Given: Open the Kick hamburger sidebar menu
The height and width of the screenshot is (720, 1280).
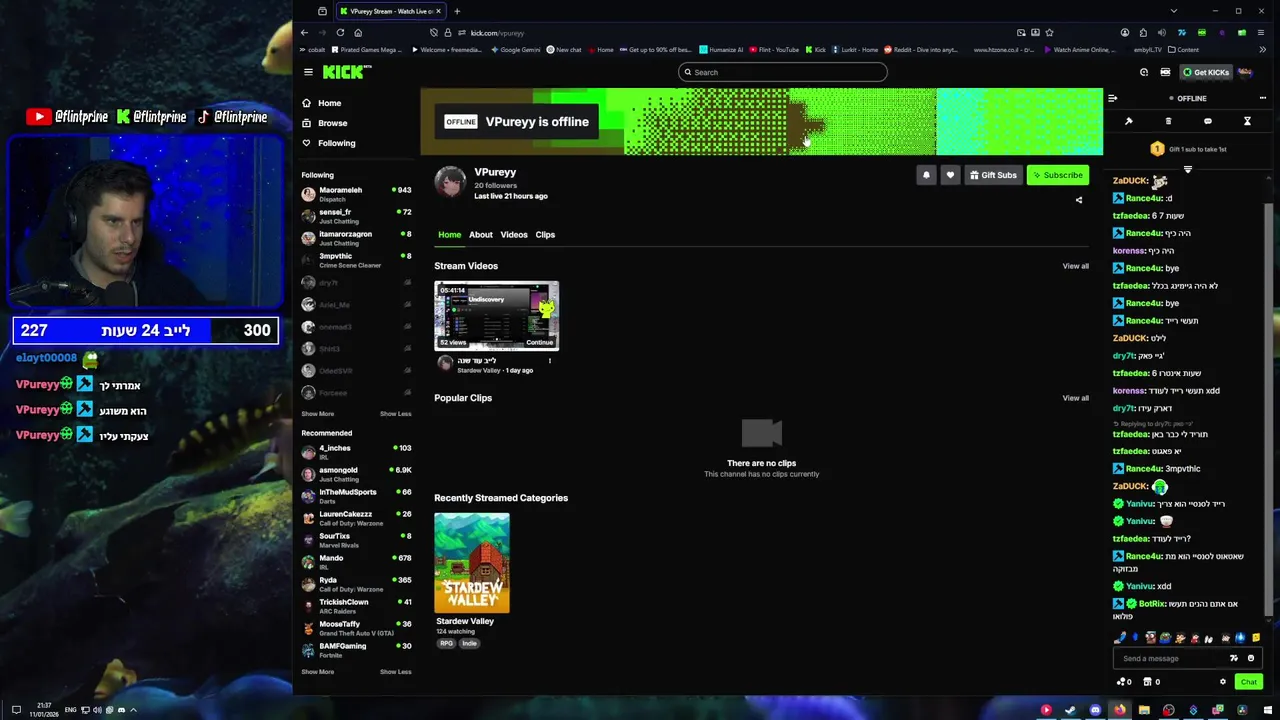Looking at the screenshot, I should [x=308, y=72].
